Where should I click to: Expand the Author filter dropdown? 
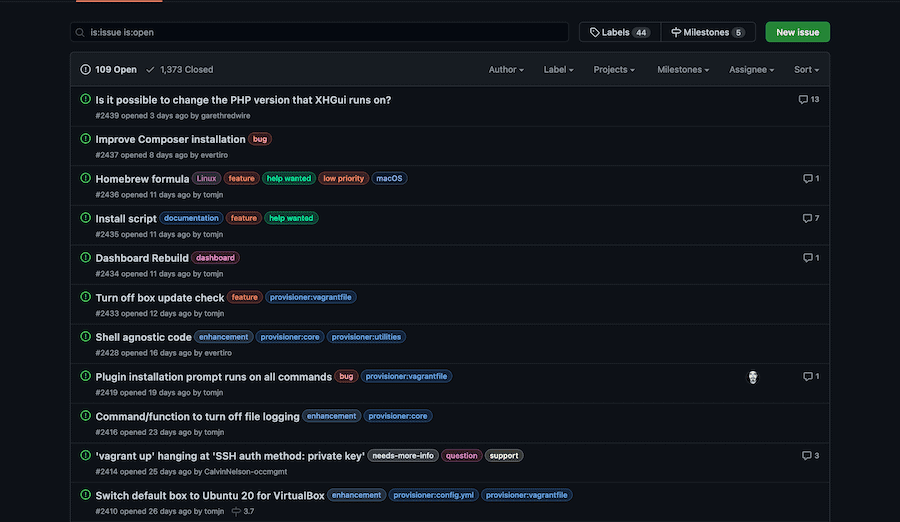(506, 70)
